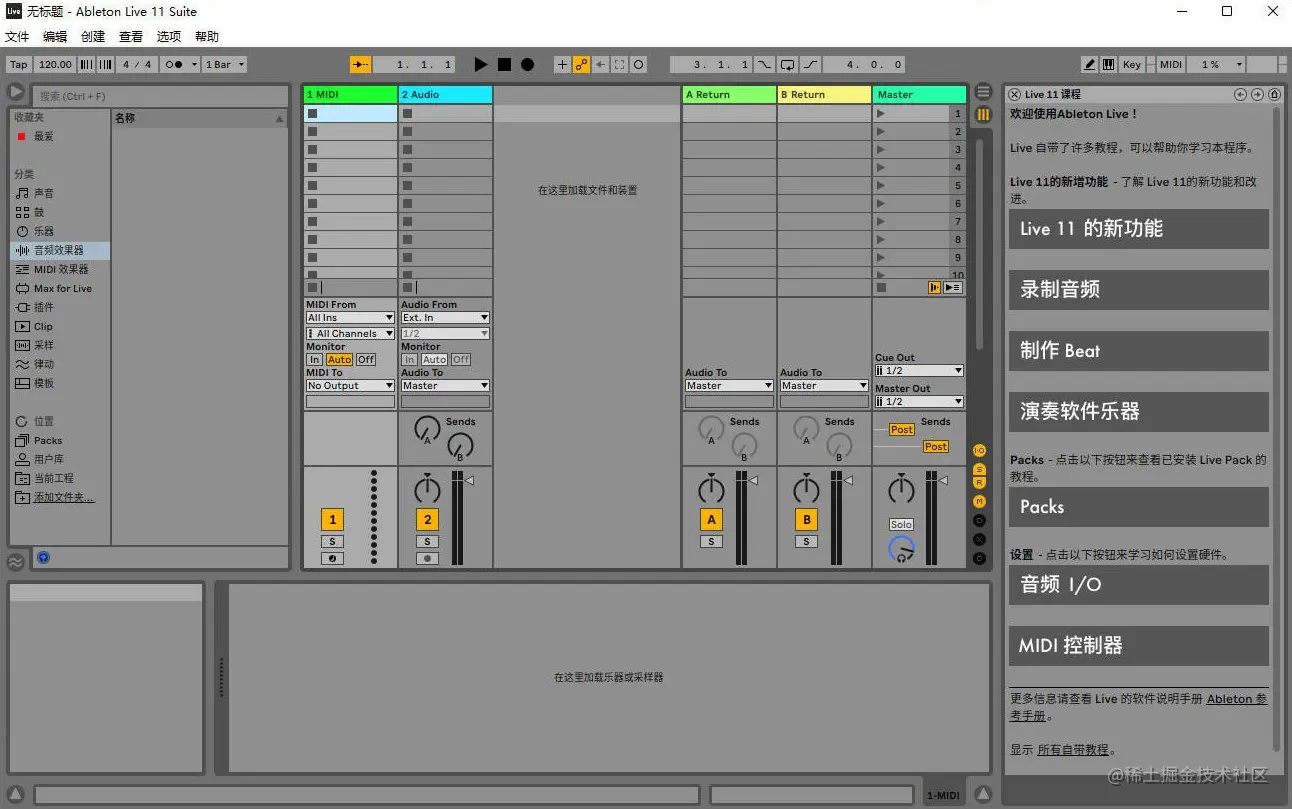The image size is (1292, 809).
Task: Open the Master Out dropdown
Action: coord(919,402)
